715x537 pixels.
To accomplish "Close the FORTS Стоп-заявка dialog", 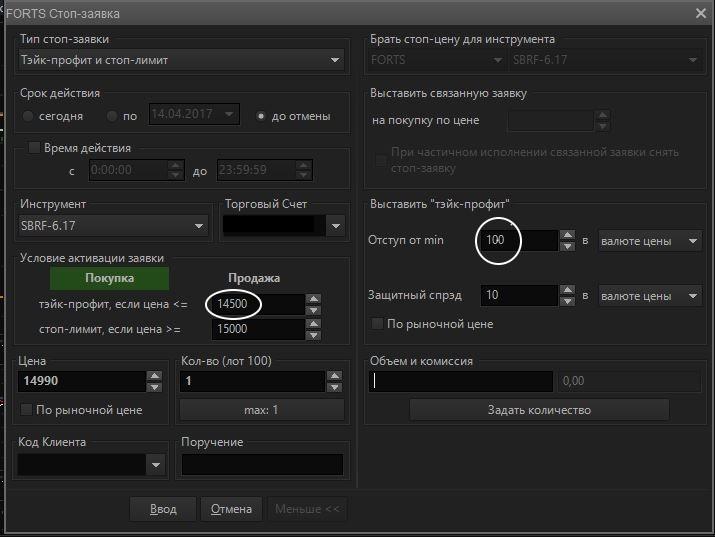I will pos(701,12).
